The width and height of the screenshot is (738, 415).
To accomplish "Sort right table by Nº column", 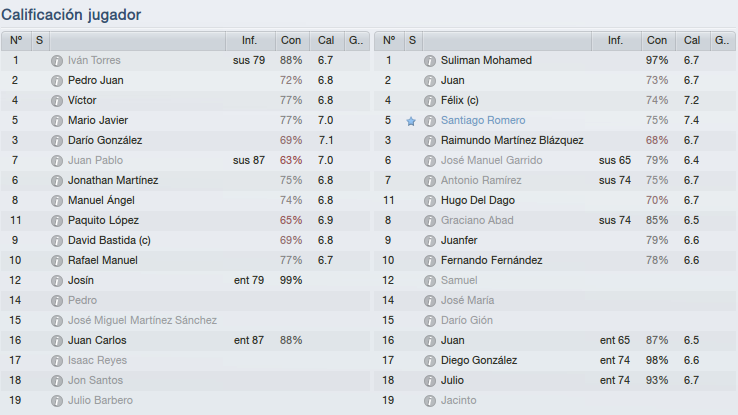I will coord(389,41).
